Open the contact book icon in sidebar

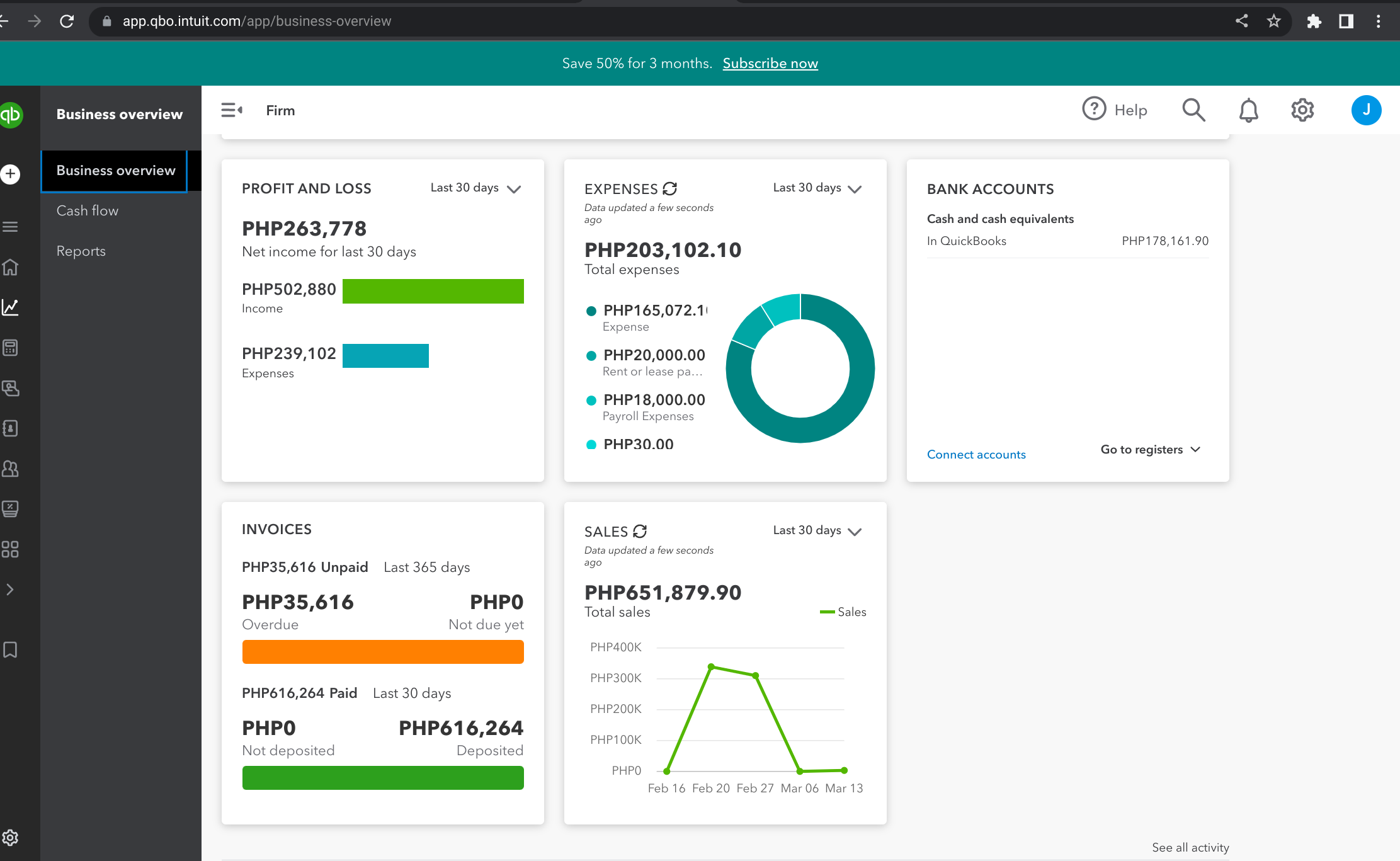point(10,428)
